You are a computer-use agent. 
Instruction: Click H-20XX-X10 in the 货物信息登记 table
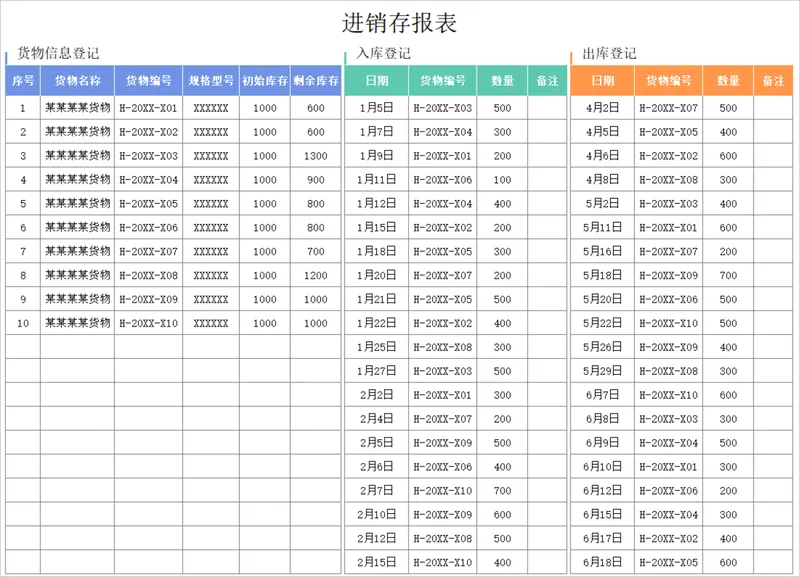148,323
